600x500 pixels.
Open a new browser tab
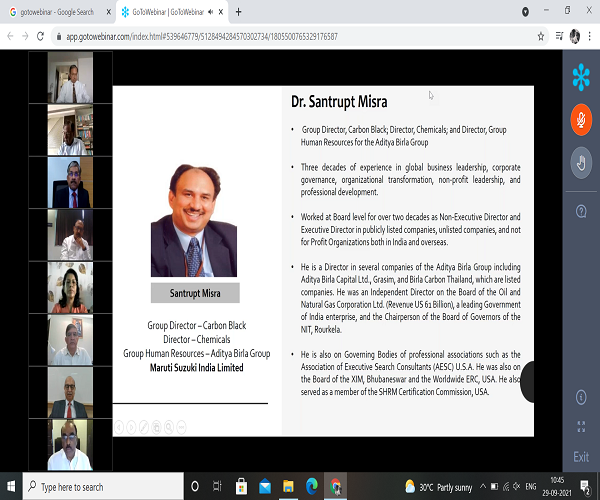[238, 12]
